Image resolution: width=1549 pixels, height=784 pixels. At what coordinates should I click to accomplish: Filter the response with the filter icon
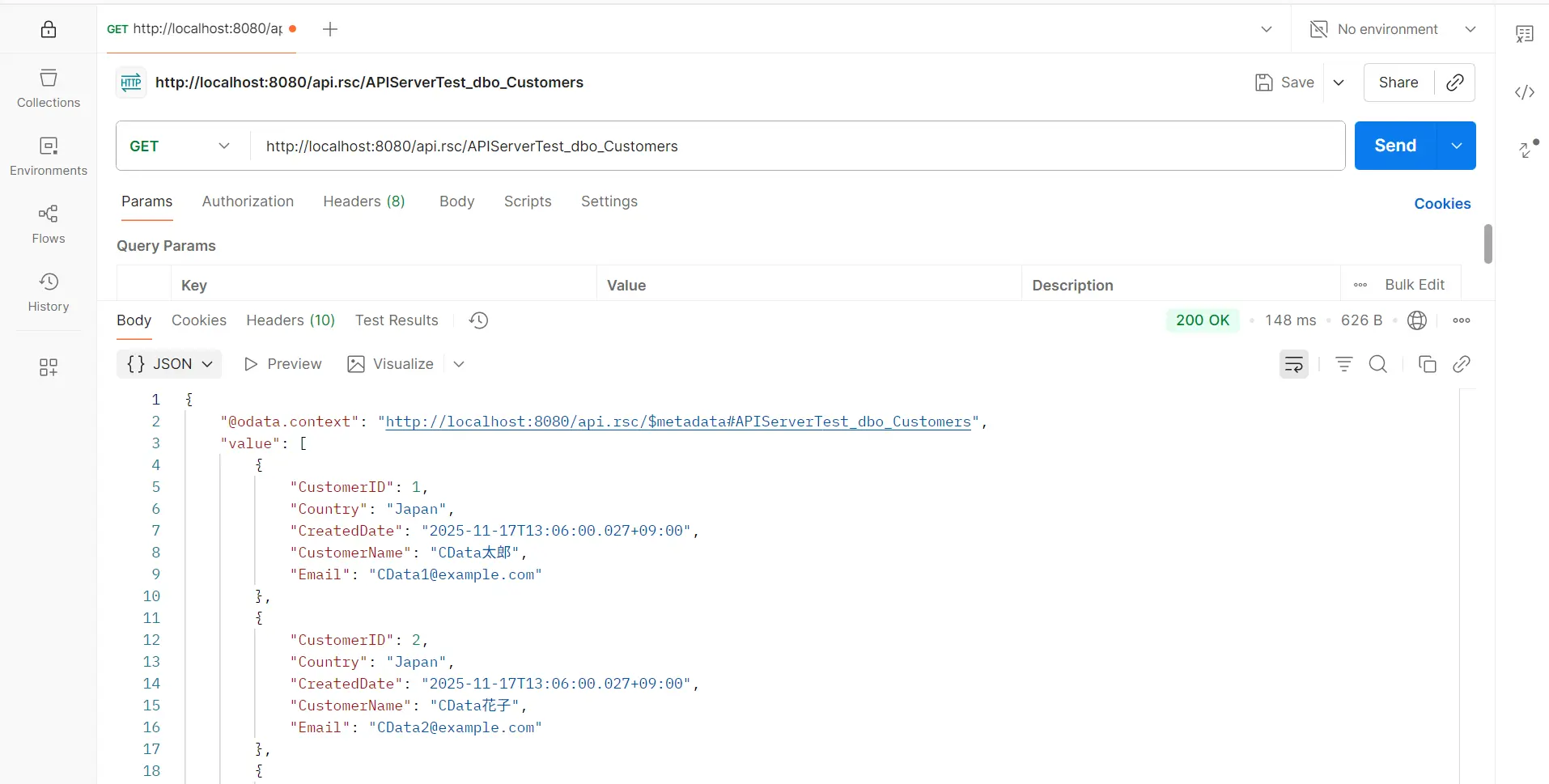click(x=1343, y=364)
